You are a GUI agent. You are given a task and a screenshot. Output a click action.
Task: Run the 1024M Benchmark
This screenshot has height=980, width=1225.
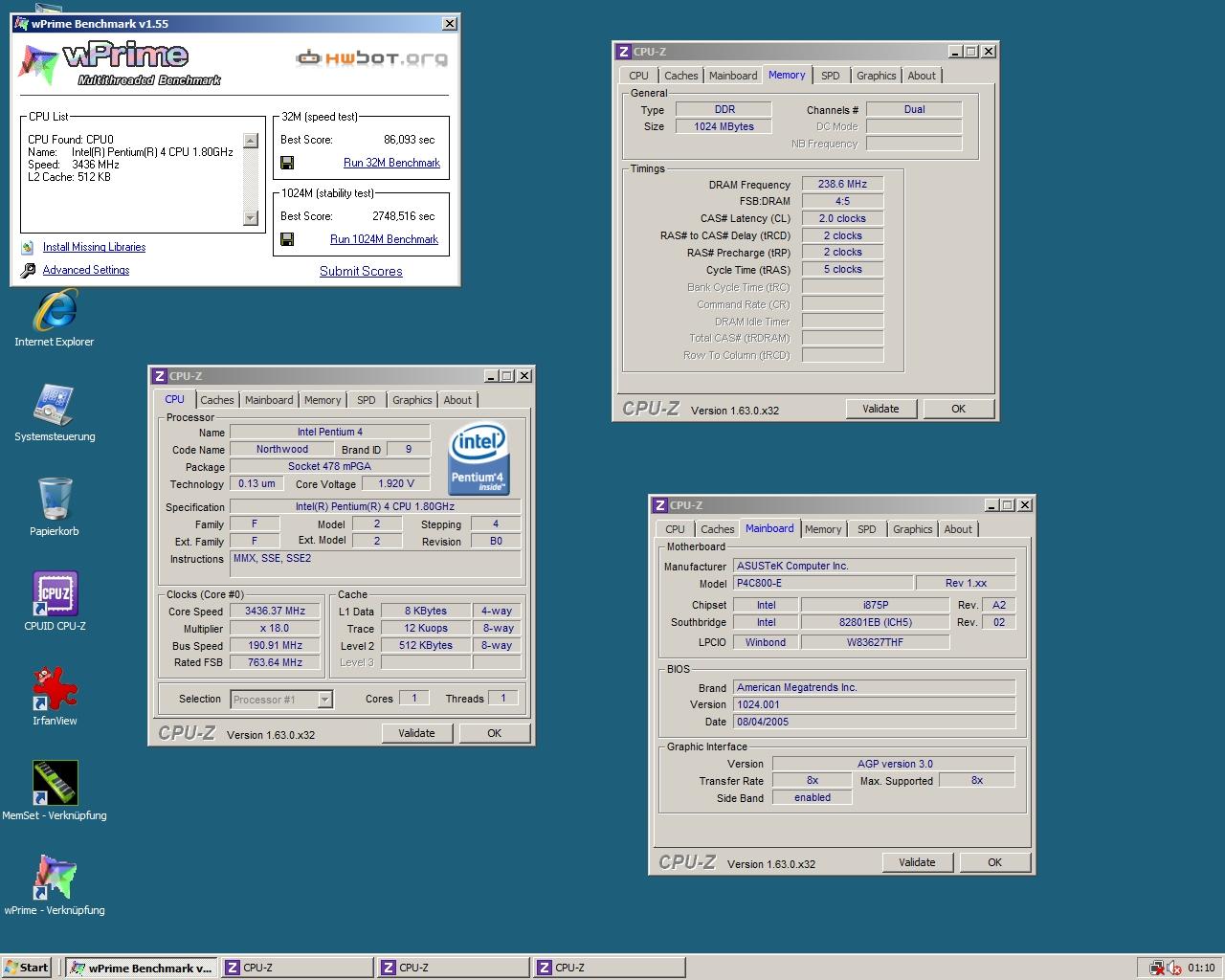(x=384, y=239)
